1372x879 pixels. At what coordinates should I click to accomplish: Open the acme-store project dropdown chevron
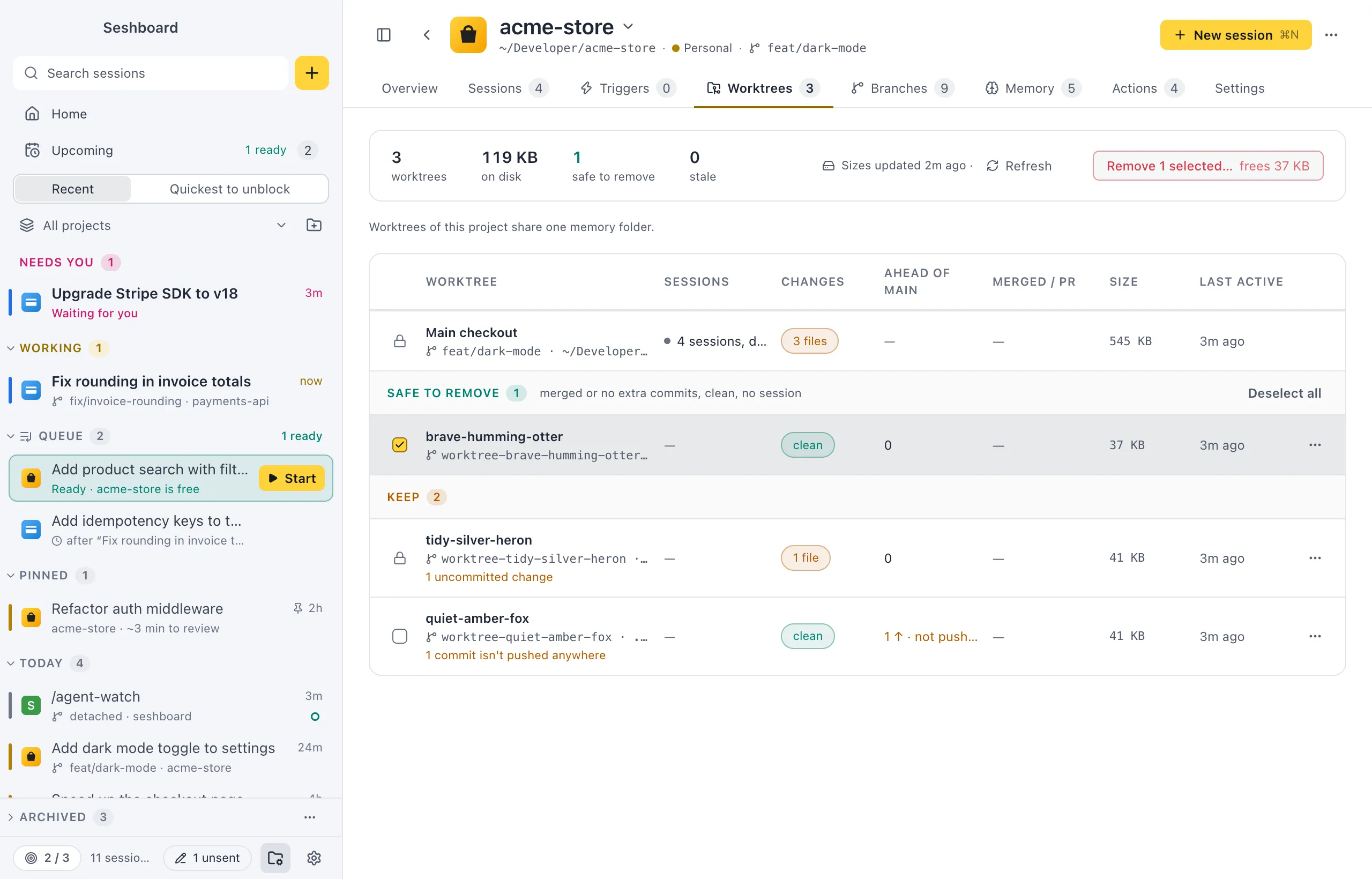[x=628, y=26]
